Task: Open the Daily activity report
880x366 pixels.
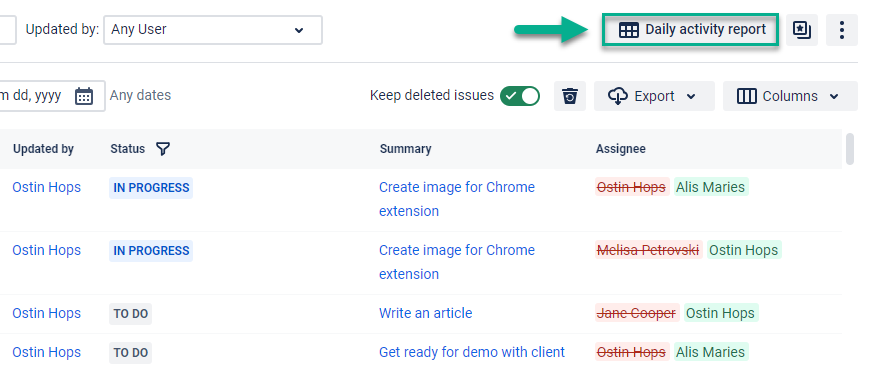Action: click(x=691, y=30)
